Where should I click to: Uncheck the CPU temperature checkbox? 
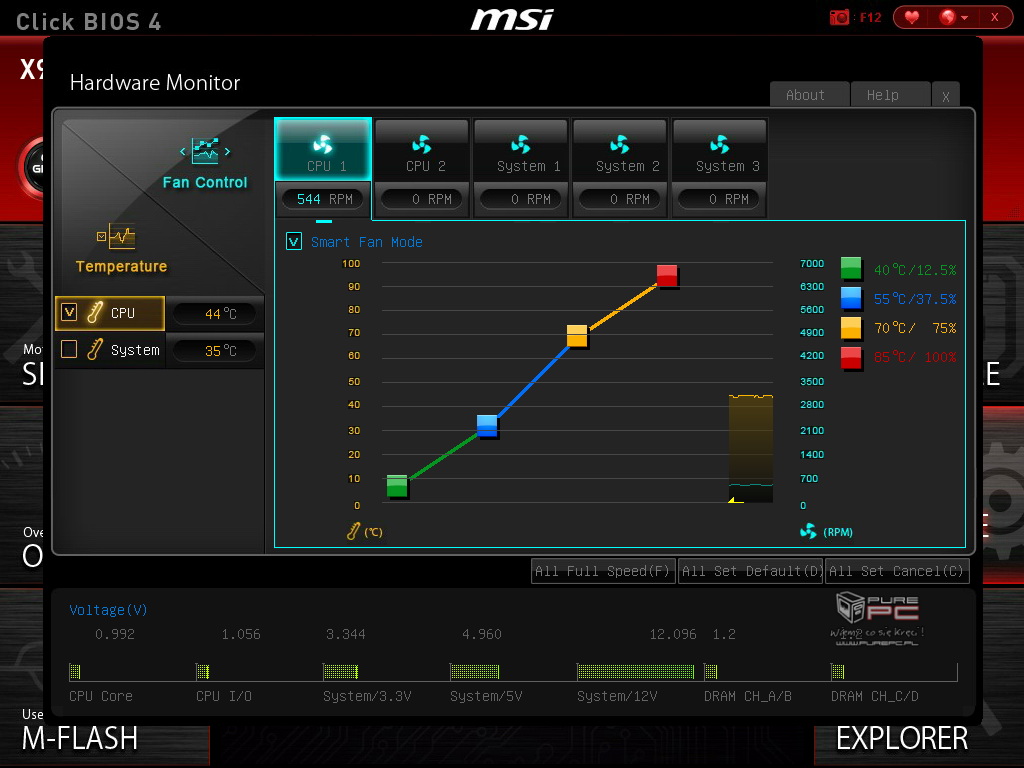(69, 312)
